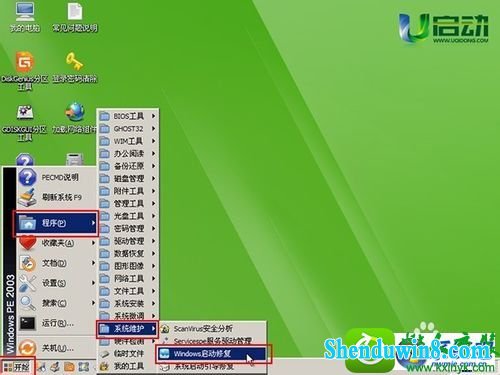Click the folder icon of 网络工具
This screenshot has width=500, height=375.
click(x=105, y=279)
